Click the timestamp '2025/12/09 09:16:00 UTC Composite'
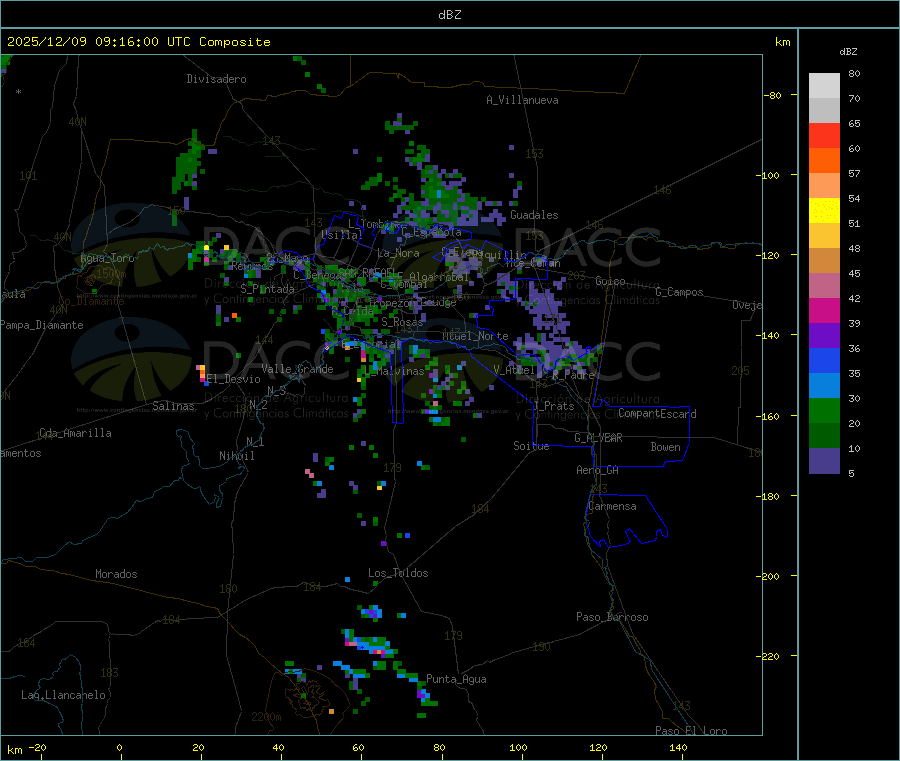 click(x=138, y=42)
